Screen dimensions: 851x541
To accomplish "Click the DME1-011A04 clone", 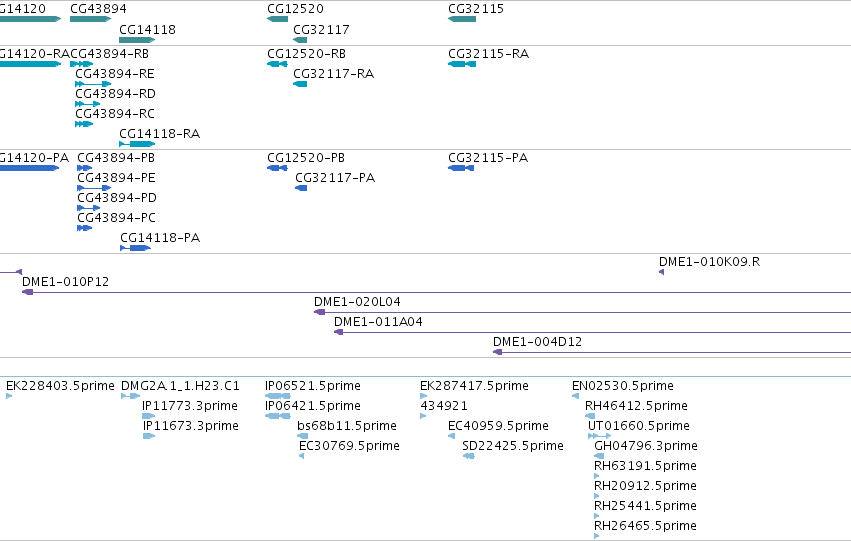I will point(592,332).
